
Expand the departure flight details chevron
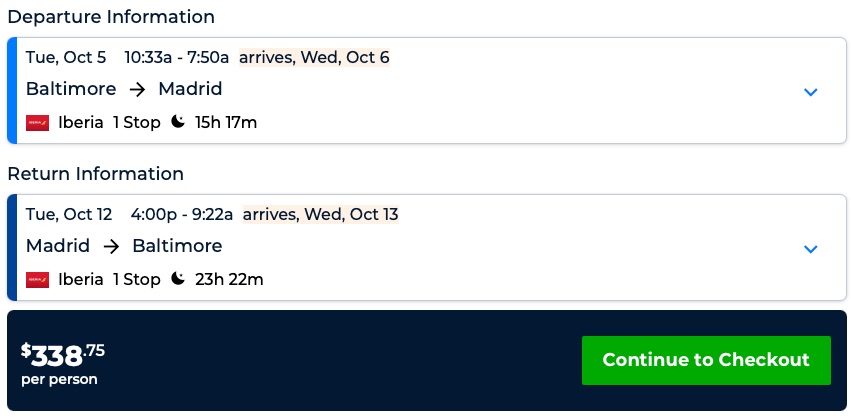coord(810,92)
